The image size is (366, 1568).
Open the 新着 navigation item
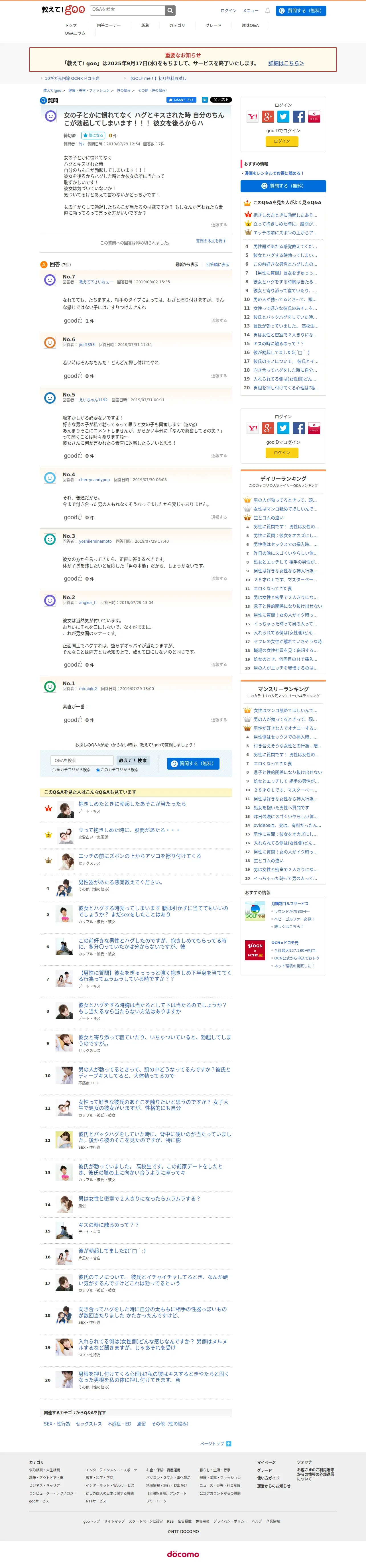pos(145,26)
